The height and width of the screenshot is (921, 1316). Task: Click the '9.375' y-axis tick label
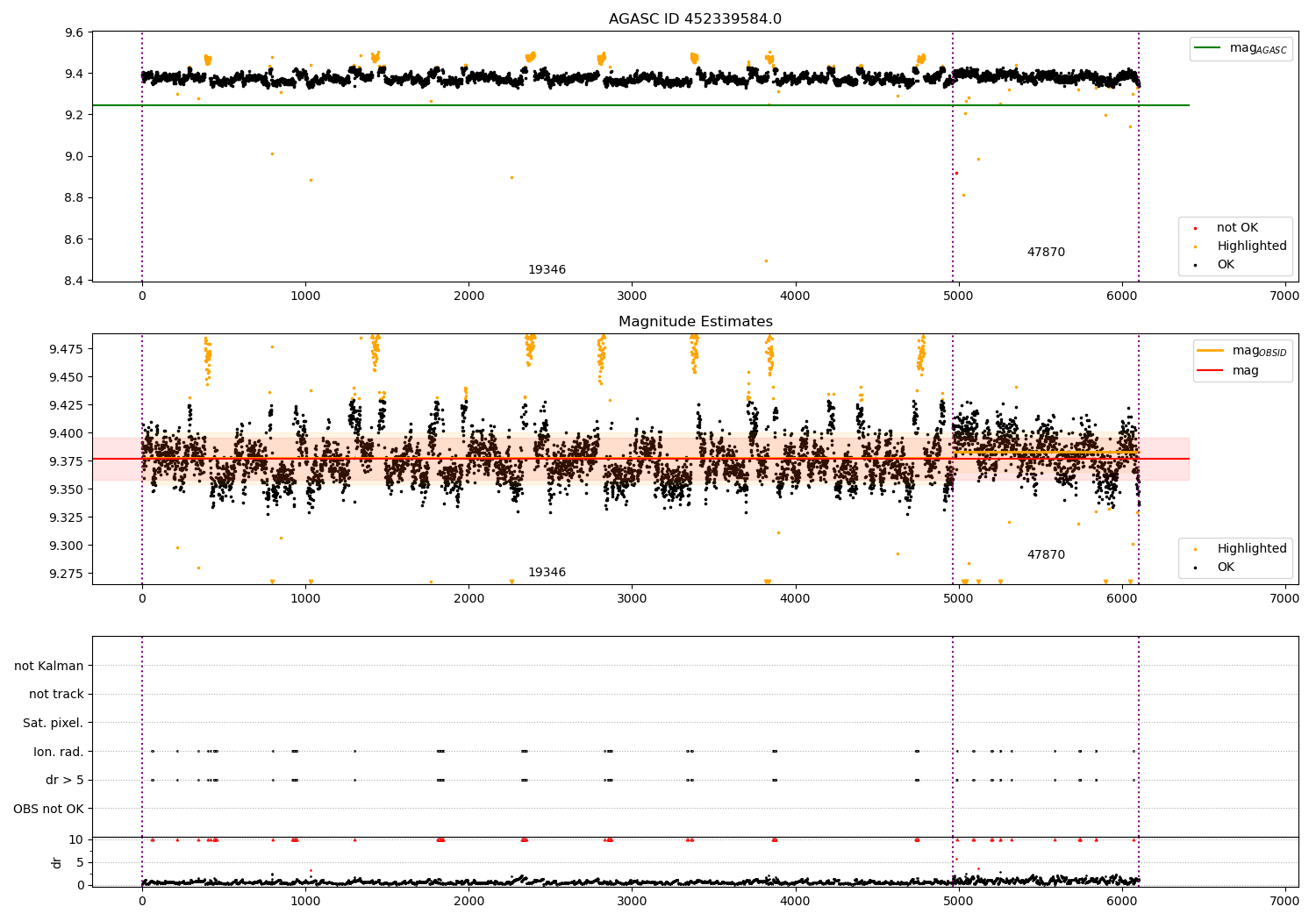66,461
